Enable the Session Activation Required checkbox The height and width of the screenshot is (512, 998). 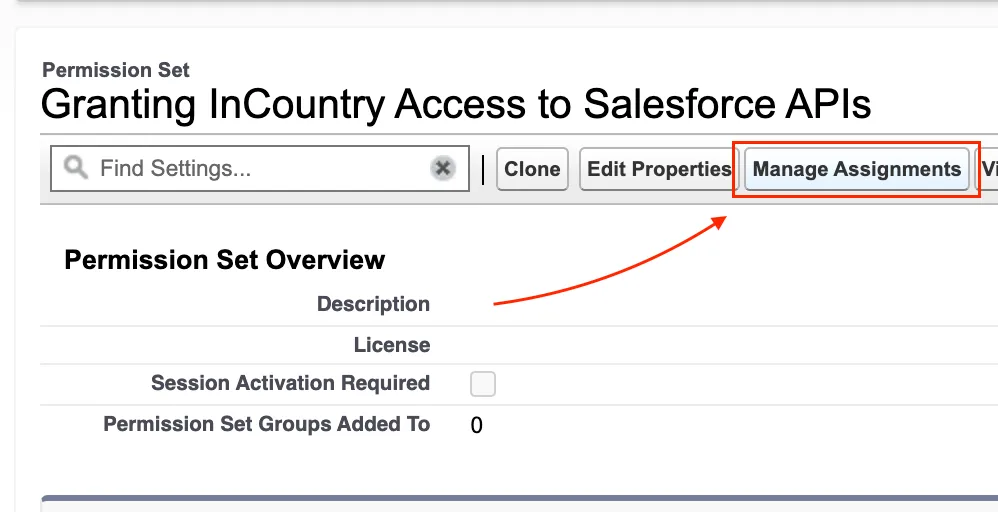pyautogui.click(x=483, y=384)
